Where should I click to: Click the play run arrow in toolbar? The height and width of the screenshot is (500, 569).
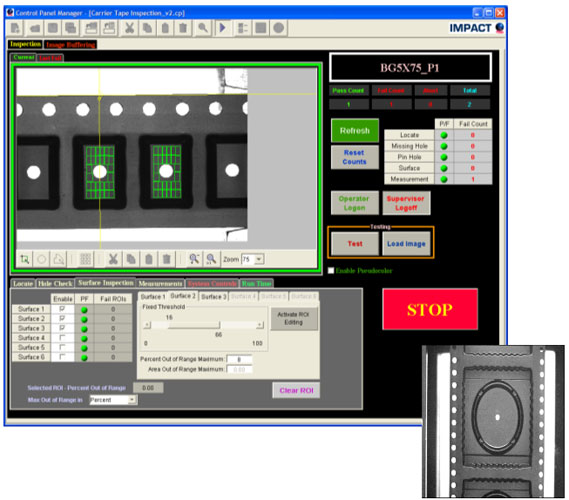[x=222, y=28]
